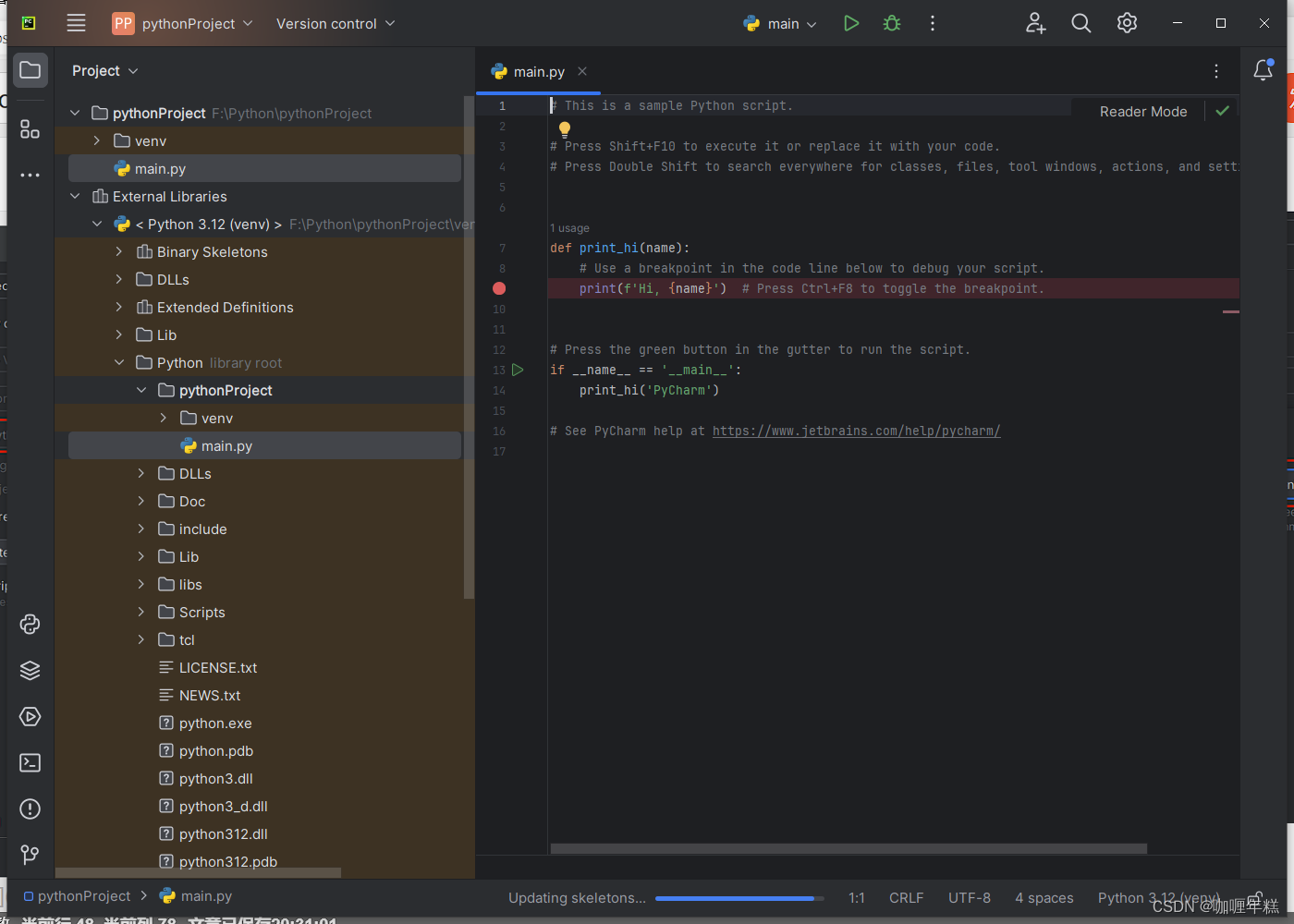Expand the Scripts folder
This screenshot has width=1294, height=924.
coord(141,612)
